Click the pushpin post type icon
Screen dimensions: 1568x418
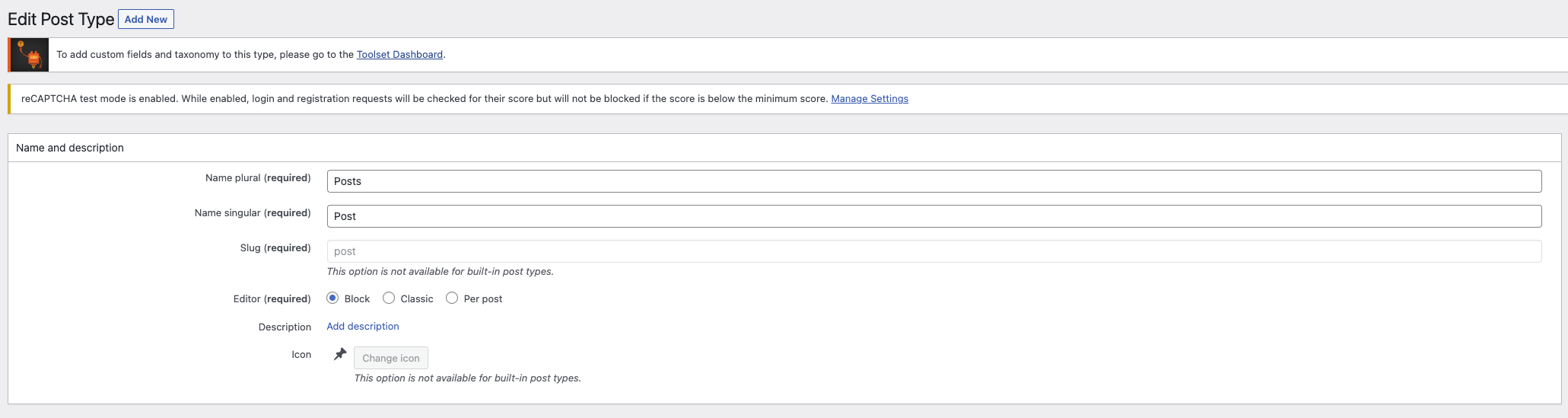point(340,354)
